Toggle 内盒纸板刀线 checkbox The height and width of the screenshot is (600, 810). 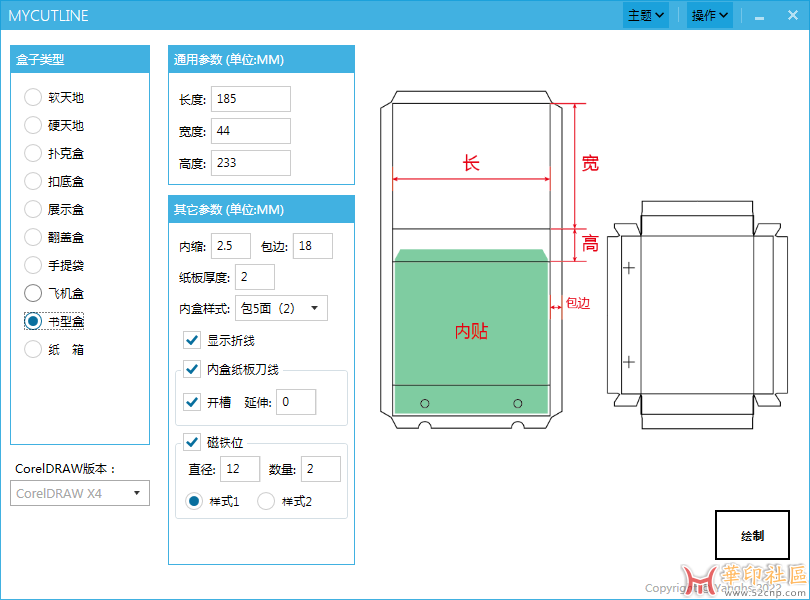[x=192, y=369]
